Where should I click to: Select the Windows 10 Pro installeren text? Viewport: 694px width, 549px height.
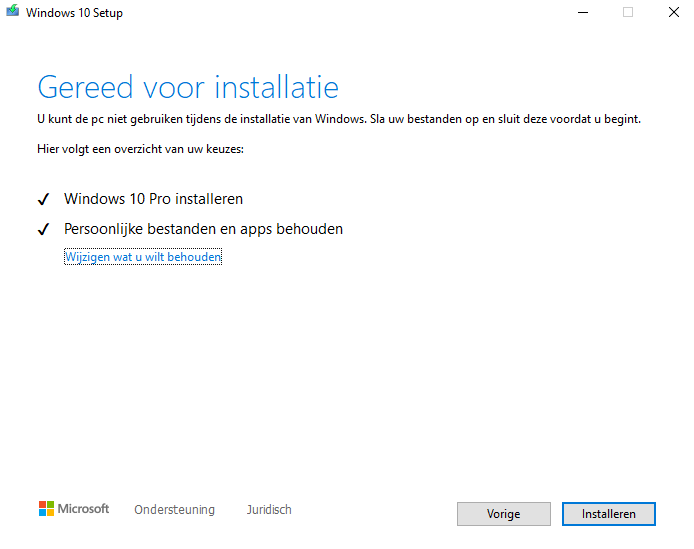[153, 199]
